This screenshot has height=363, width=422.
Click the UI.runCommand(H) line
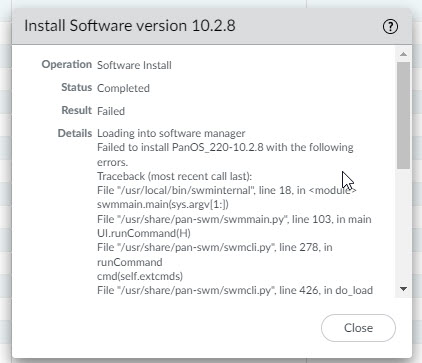pyautogui.click(x=144, y=233)
